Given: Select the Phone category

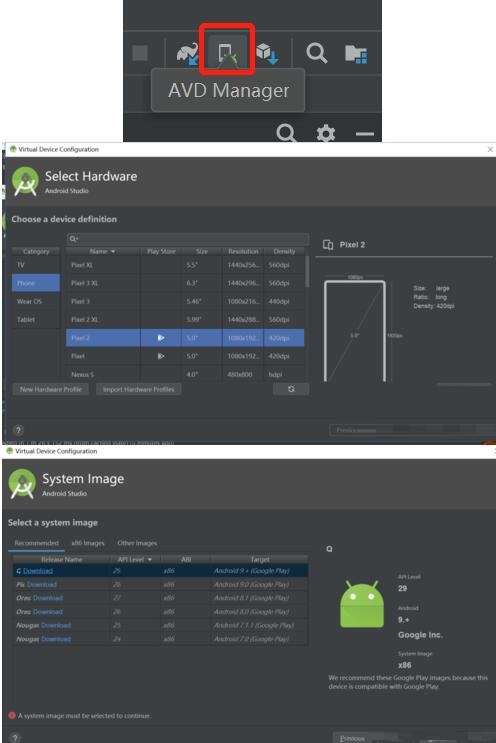Looking at the screenshot, I should tap(36, 283).
